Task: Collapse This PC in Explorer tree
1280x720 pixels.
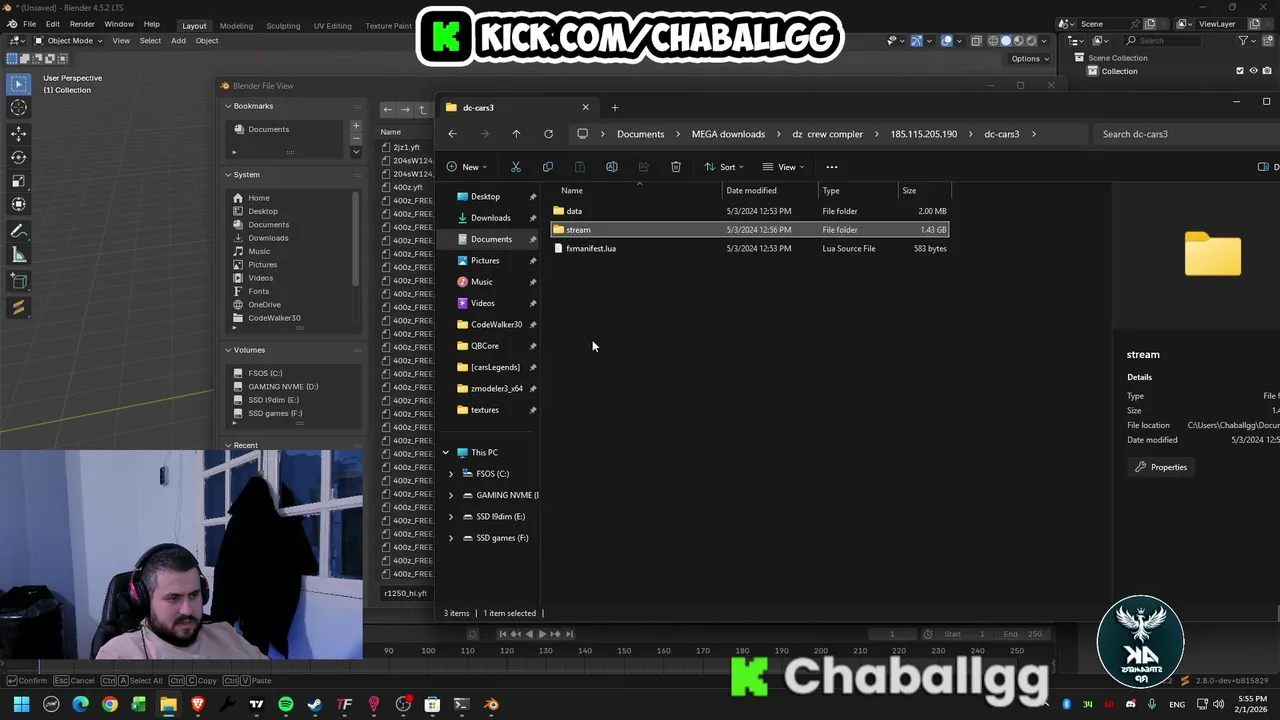Action: (446, 453)
